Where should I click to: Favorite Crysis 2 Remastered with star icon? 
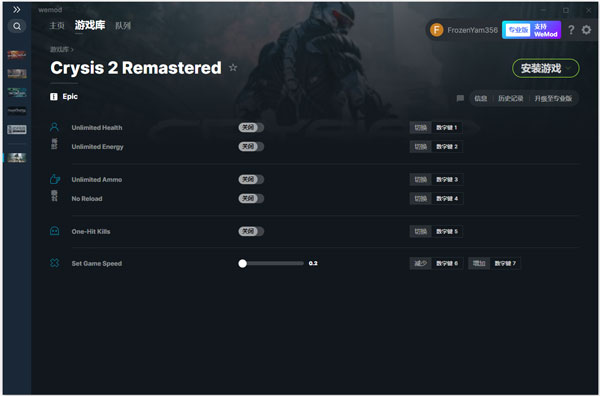[x=233, y=68]
